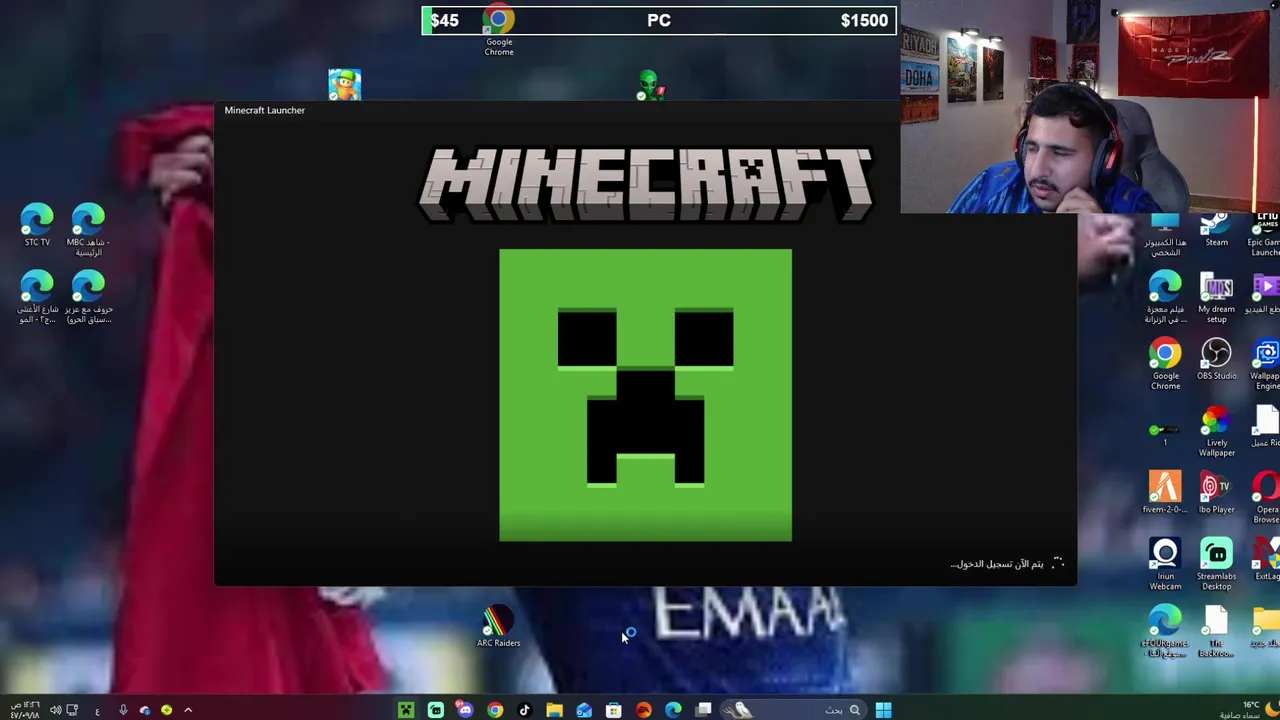Click the MINECRAFT logo in launcher
Image resolution: width=1280 pixels, height=720 pixels.
point(646,185)
